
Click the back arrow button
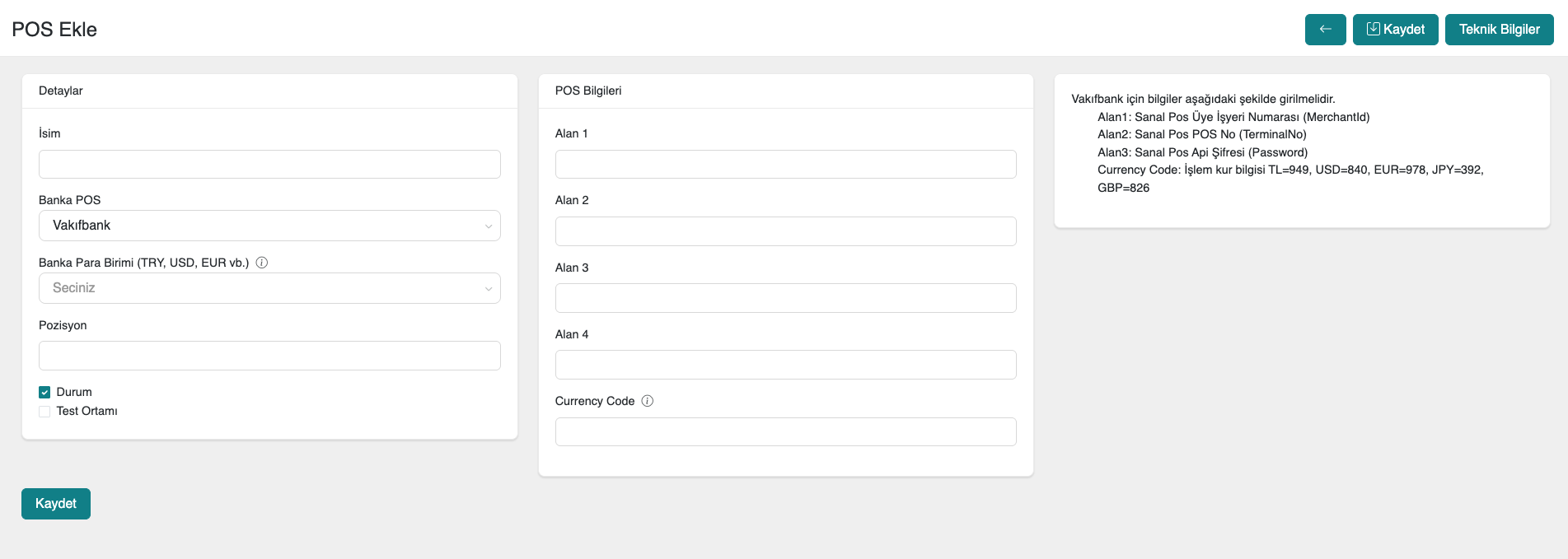(x=1325, y=30)
